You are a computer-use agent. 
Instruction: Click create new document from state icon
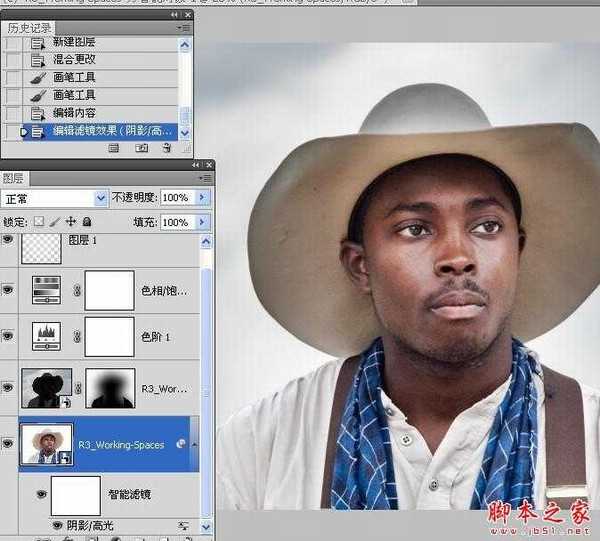(x=114, y=148)
